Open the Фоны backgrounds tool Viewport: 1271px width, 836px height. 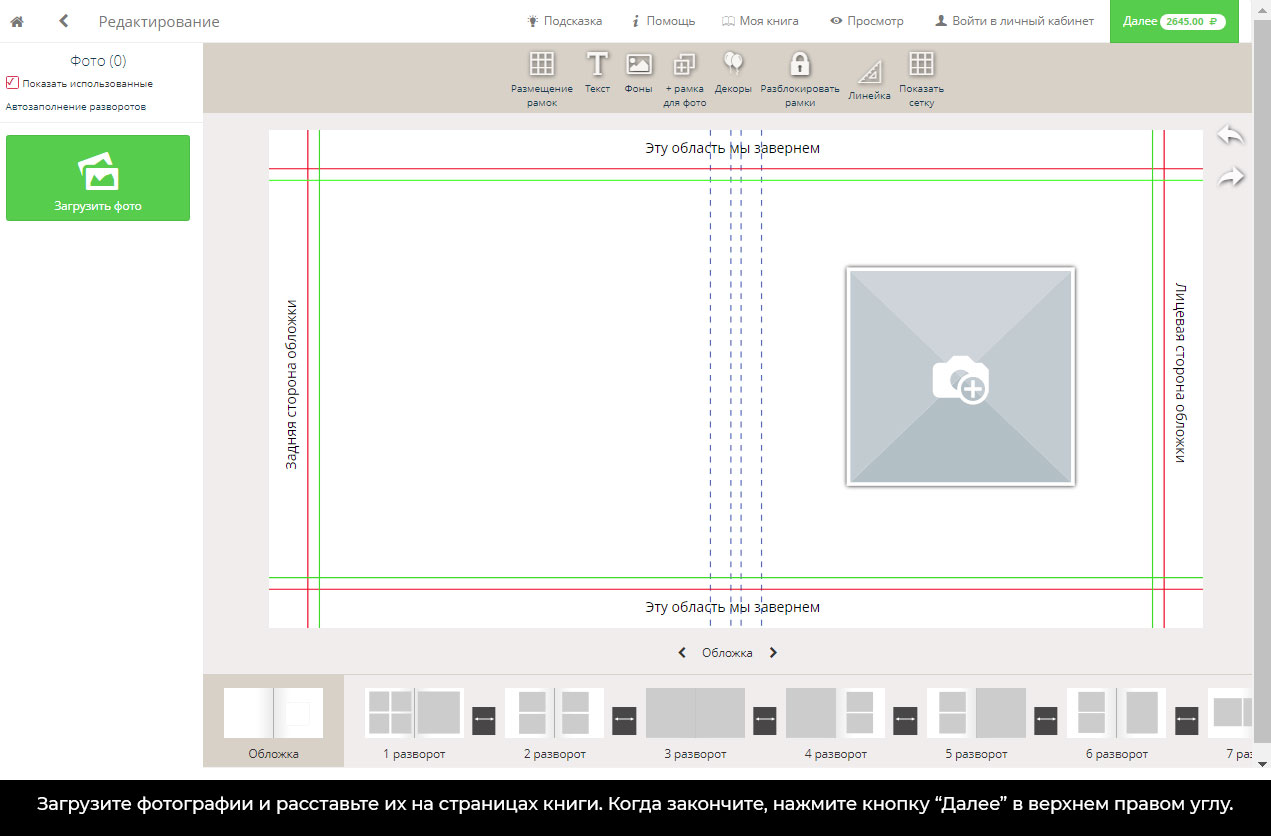point(639,66)
